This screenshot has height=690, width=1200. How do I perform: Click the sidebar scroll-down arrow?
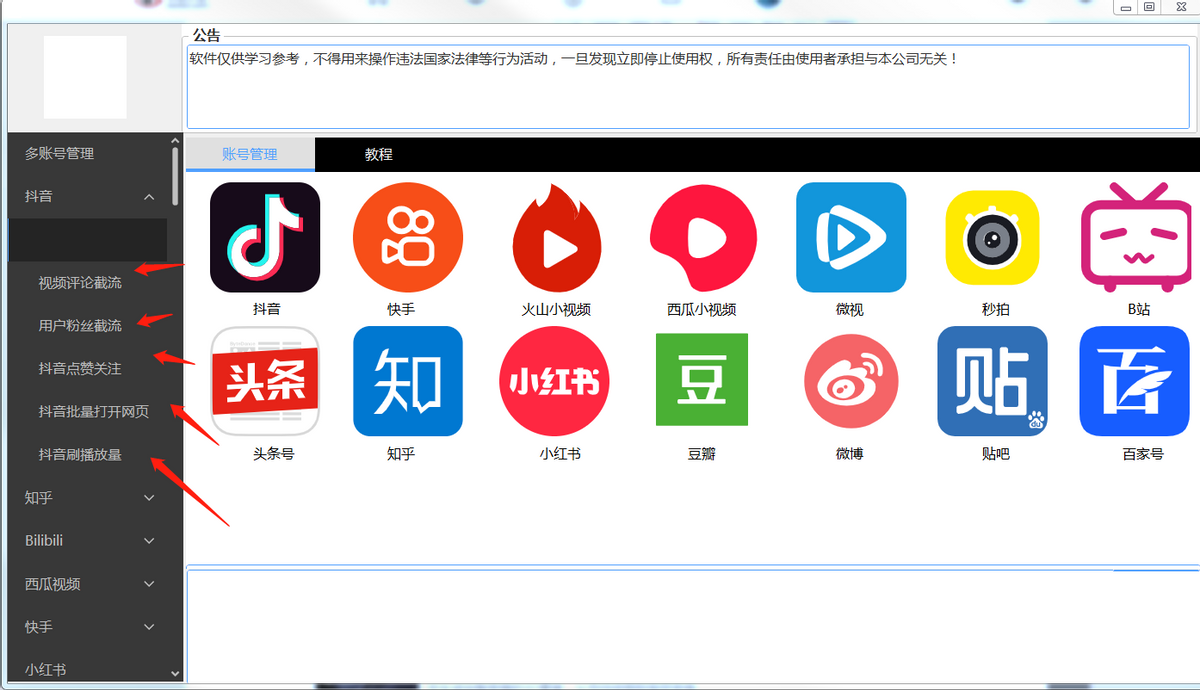coord(176,675)
